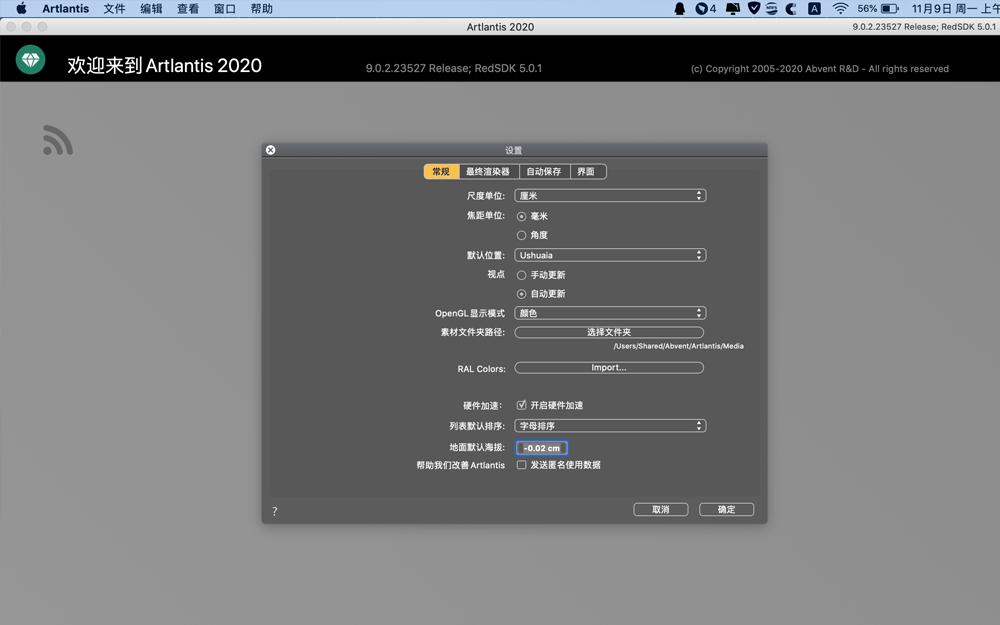Click the battery status icon
Screen dimensions: 1000x625
[x=890, y=8]
